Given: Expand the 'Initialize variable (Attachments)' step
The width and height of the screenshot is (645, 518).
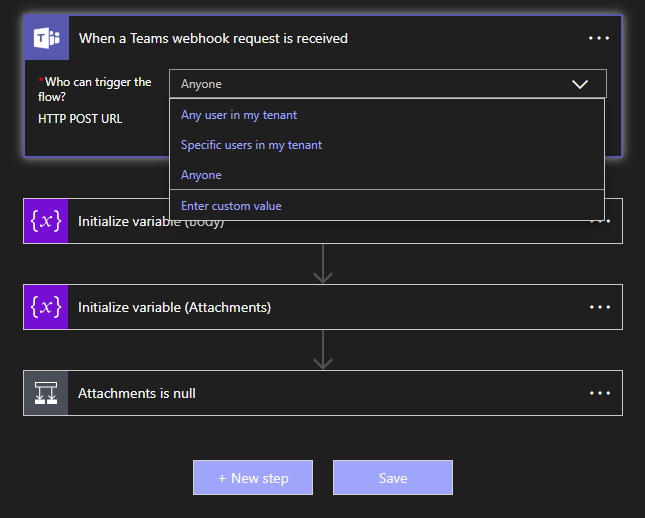Looking at the screenshot, I should click(x=300, y=307).
